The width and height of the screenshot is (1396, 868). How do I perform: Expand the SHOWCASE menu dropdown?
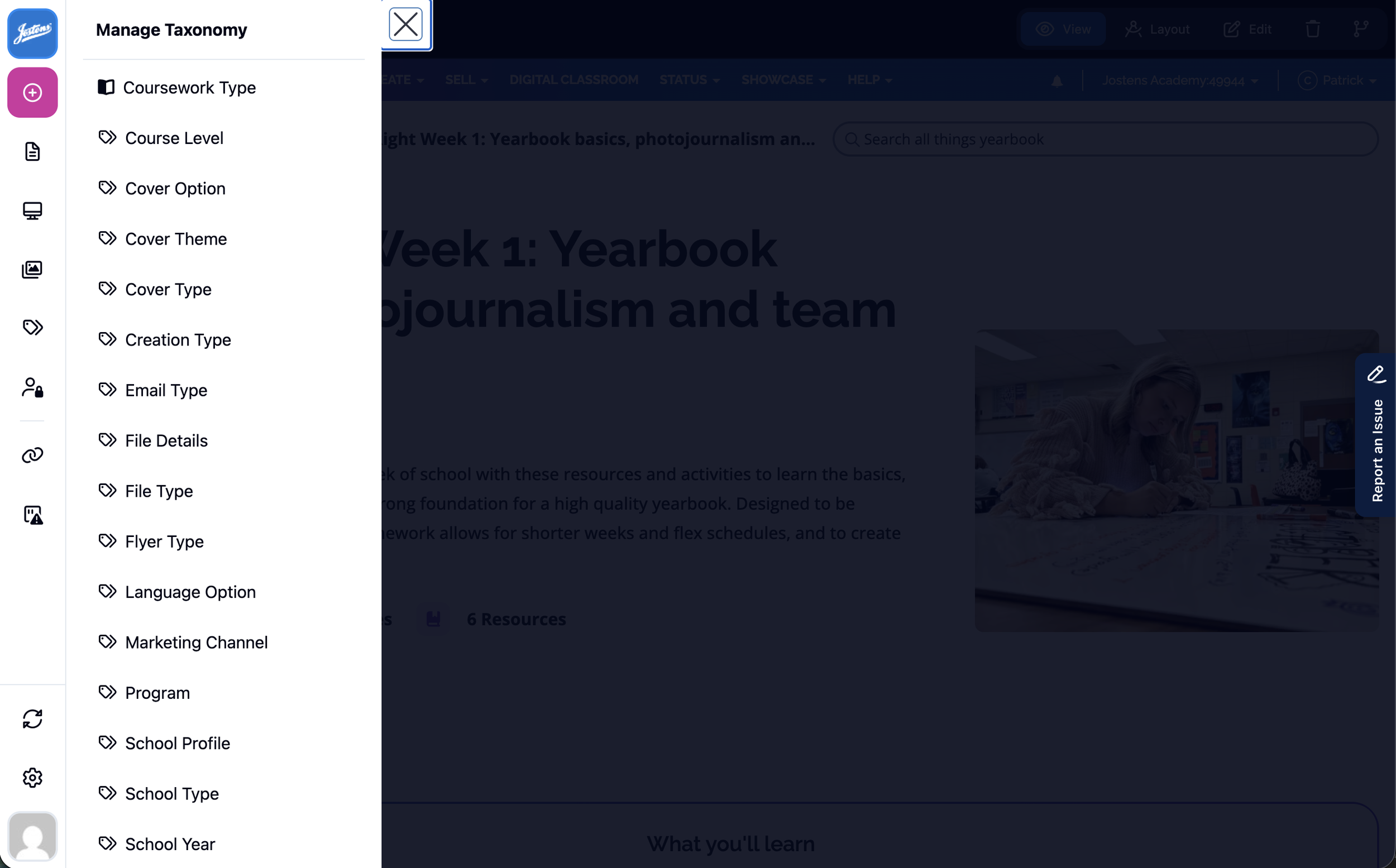tap(783, 80)
